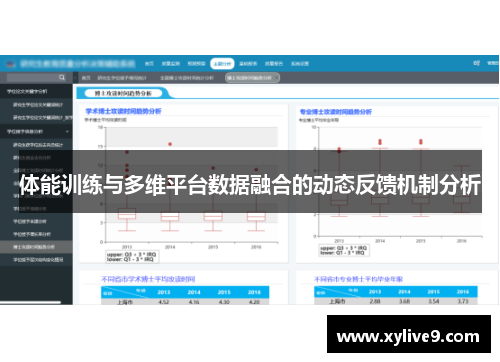Click the upper/lower IQR legend under academic chart

point(131,257)
